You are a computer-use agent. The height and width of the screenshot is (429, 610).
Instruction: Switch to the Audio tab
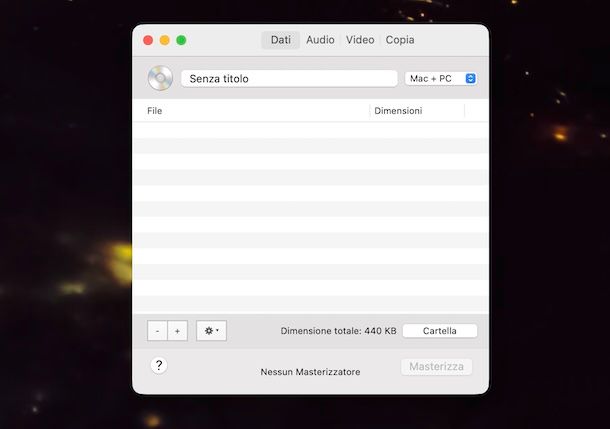pyautogui.click(x=320, y=40)
